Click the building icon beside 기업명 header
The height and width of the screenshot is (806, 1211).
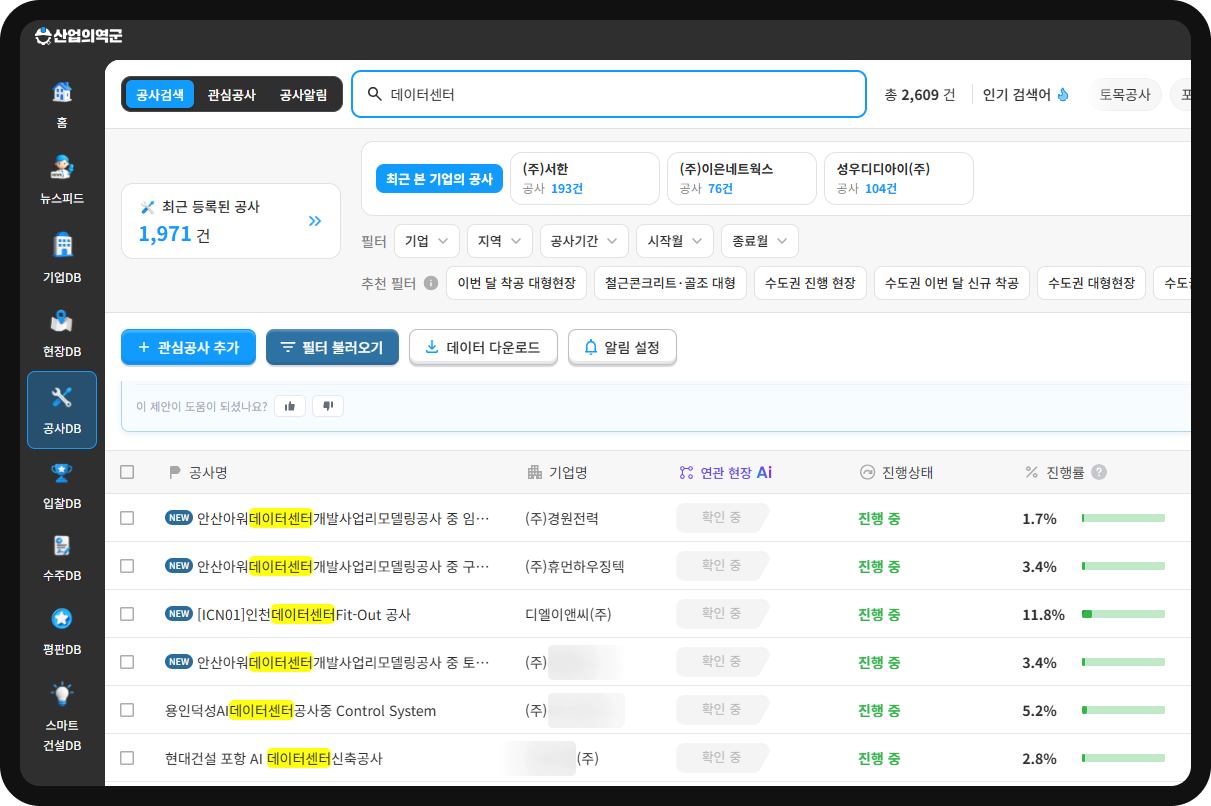tap(534, 472)
